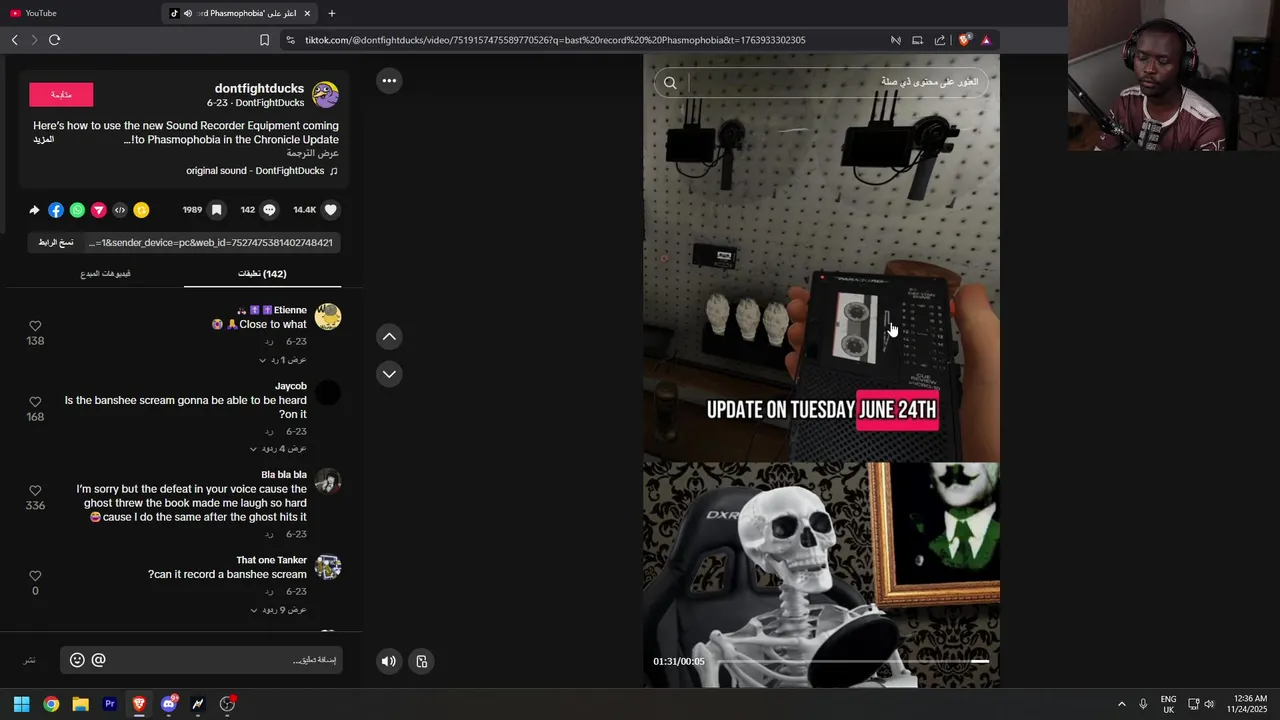Toggle auto-scroll icon beside volume button
The width and height of the screenshot is (1280, 720).
point(422,661)
